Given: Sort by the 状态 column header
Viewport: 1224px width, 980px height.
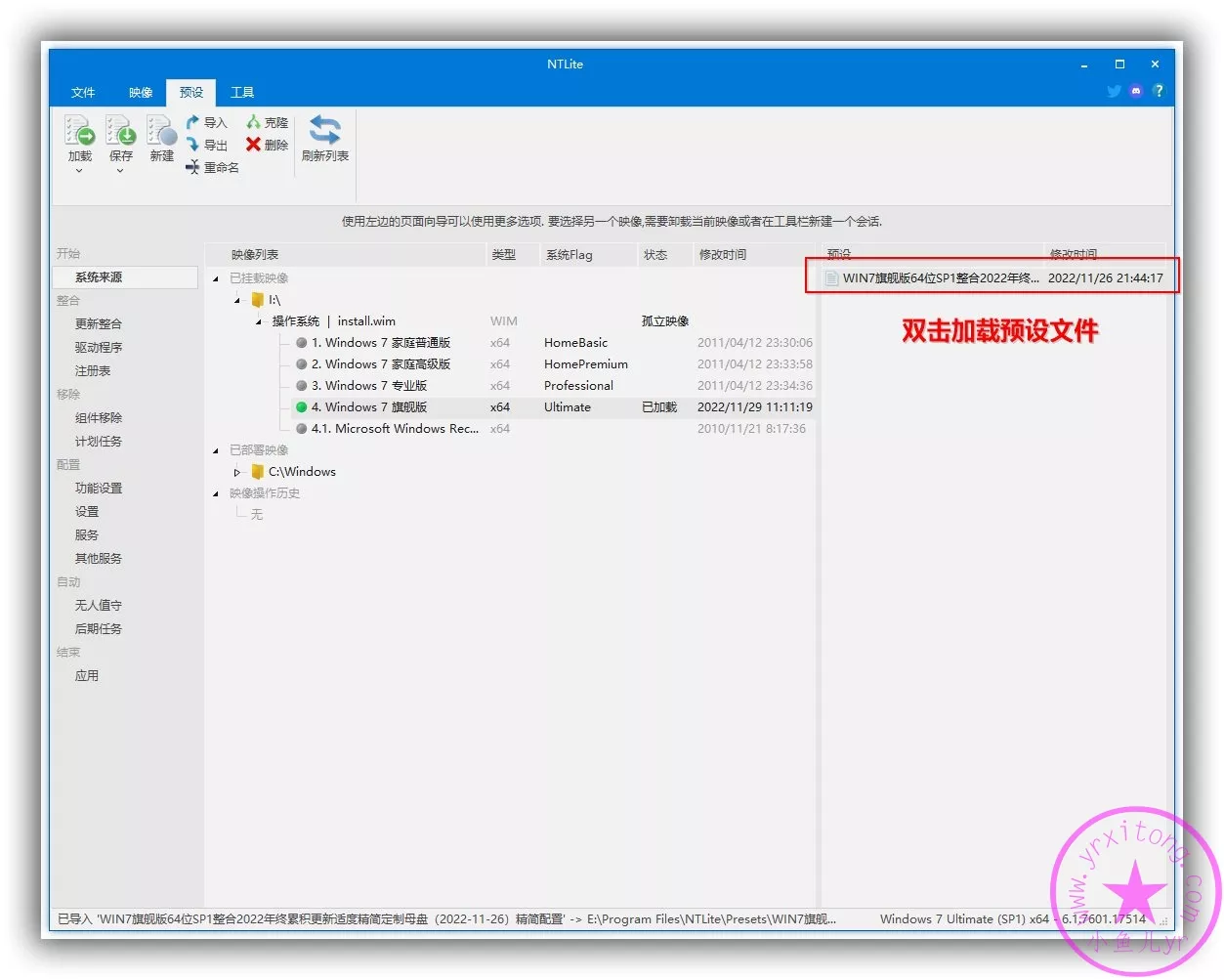Looking at the screenshot, I should tap(664, 255).
